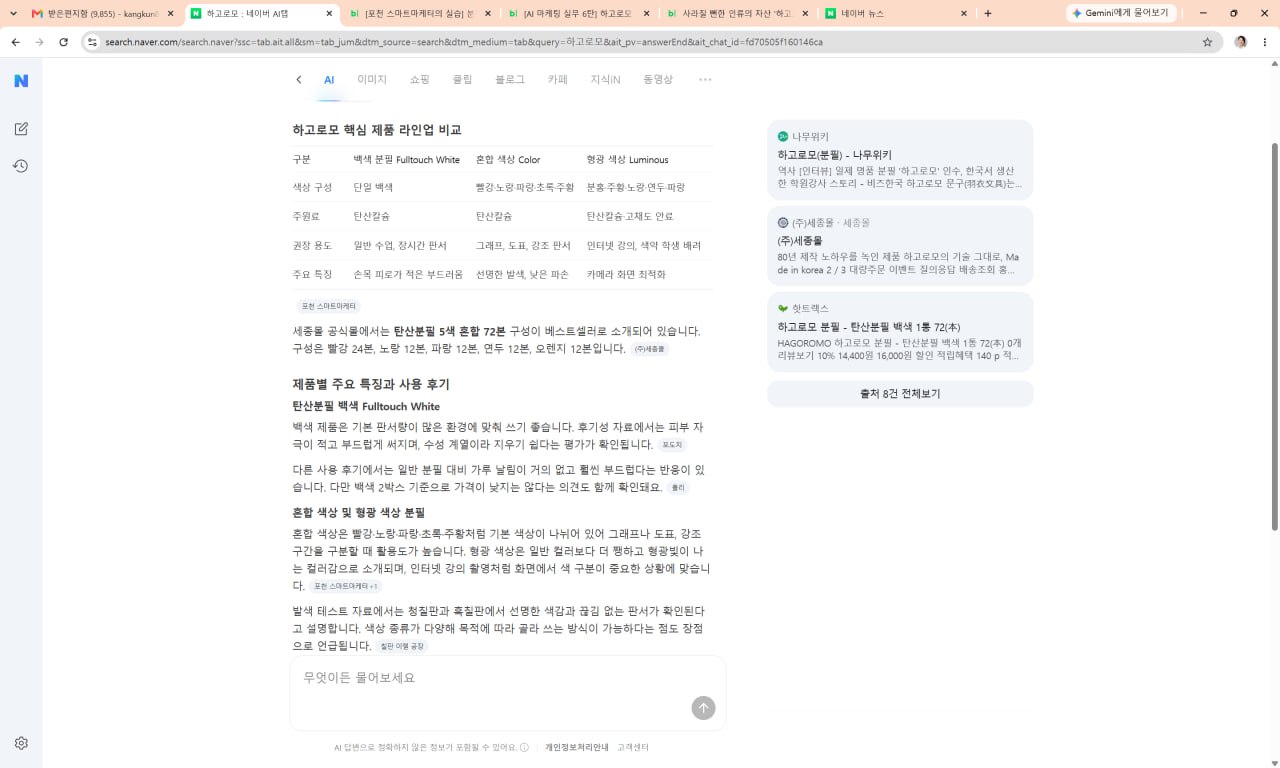This screenshot has height=768, width=1280.
Task: Click '제품별 주요 특징과 사용 후기' heading
Action: point(371,384)
